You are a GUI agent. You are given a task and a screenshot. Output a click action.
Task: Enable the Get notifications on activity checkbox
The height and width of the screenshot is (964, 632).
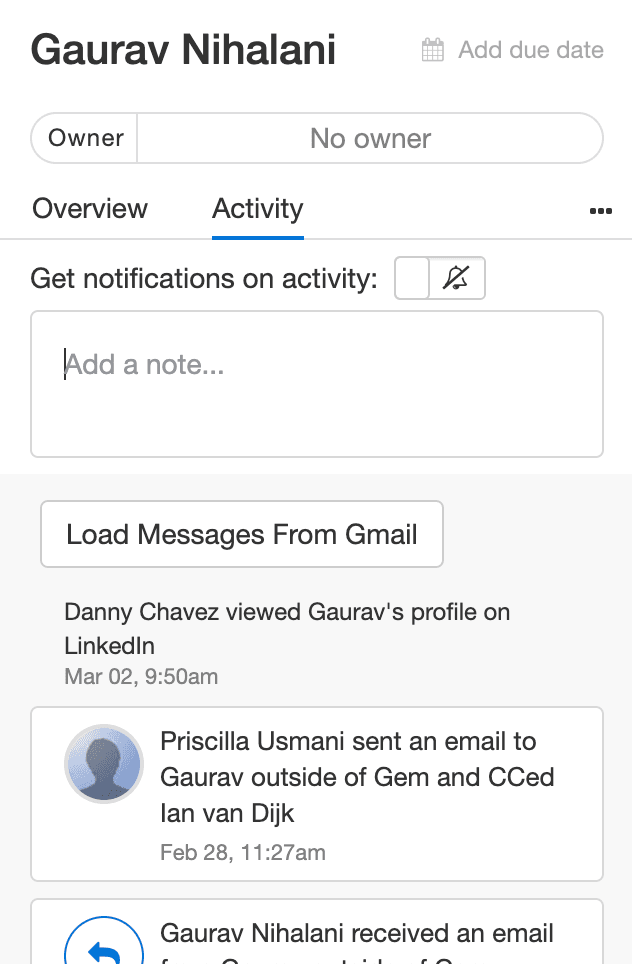[411, 278]
